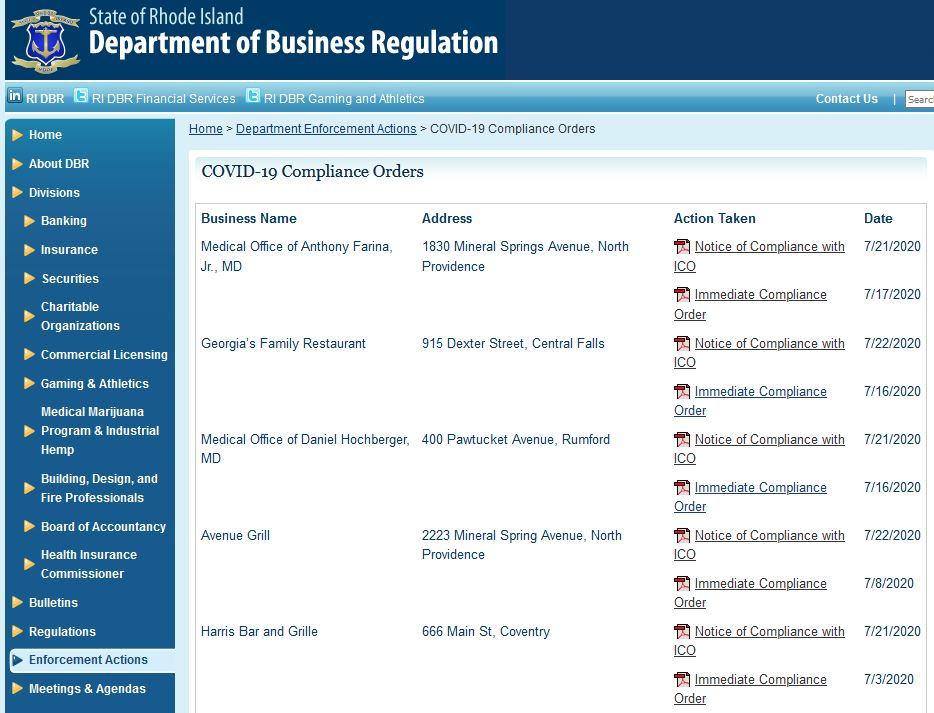Click the Contact Us link
934x713 pixels.
click(846, 99)
